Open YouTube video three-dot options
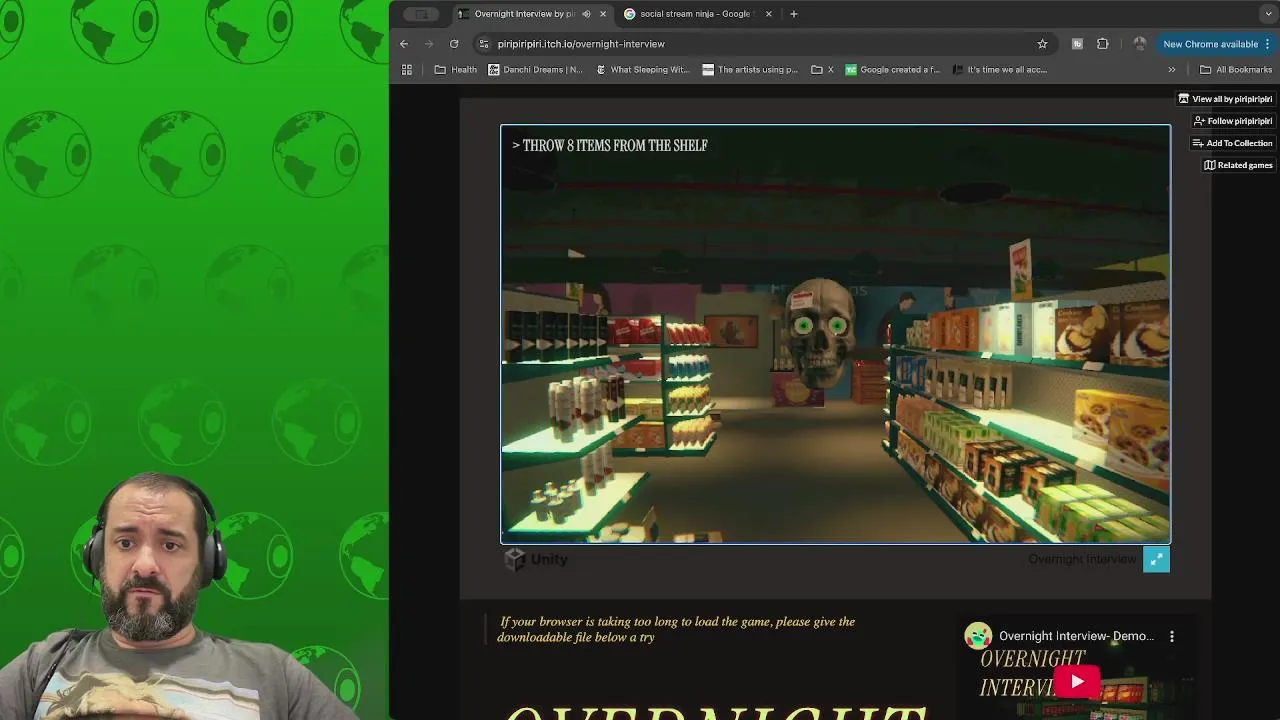Viewport: 1280px width, 720px height. point(1172,636)
